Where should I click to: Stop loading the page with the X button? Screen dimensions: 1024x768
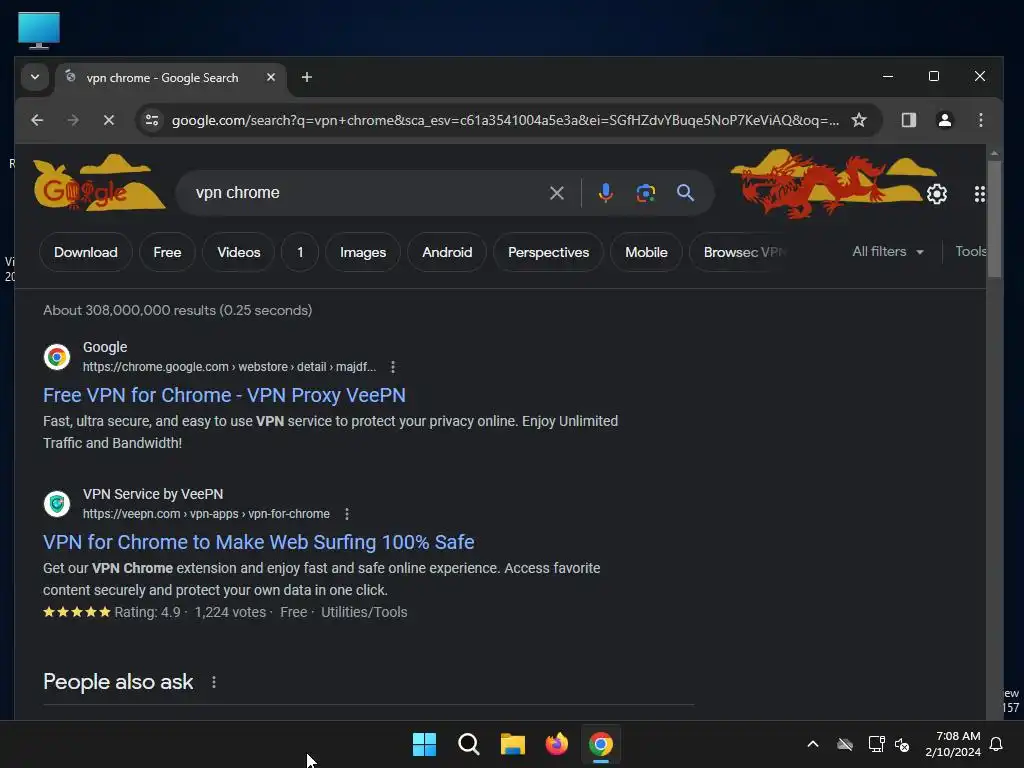point(109,120)
